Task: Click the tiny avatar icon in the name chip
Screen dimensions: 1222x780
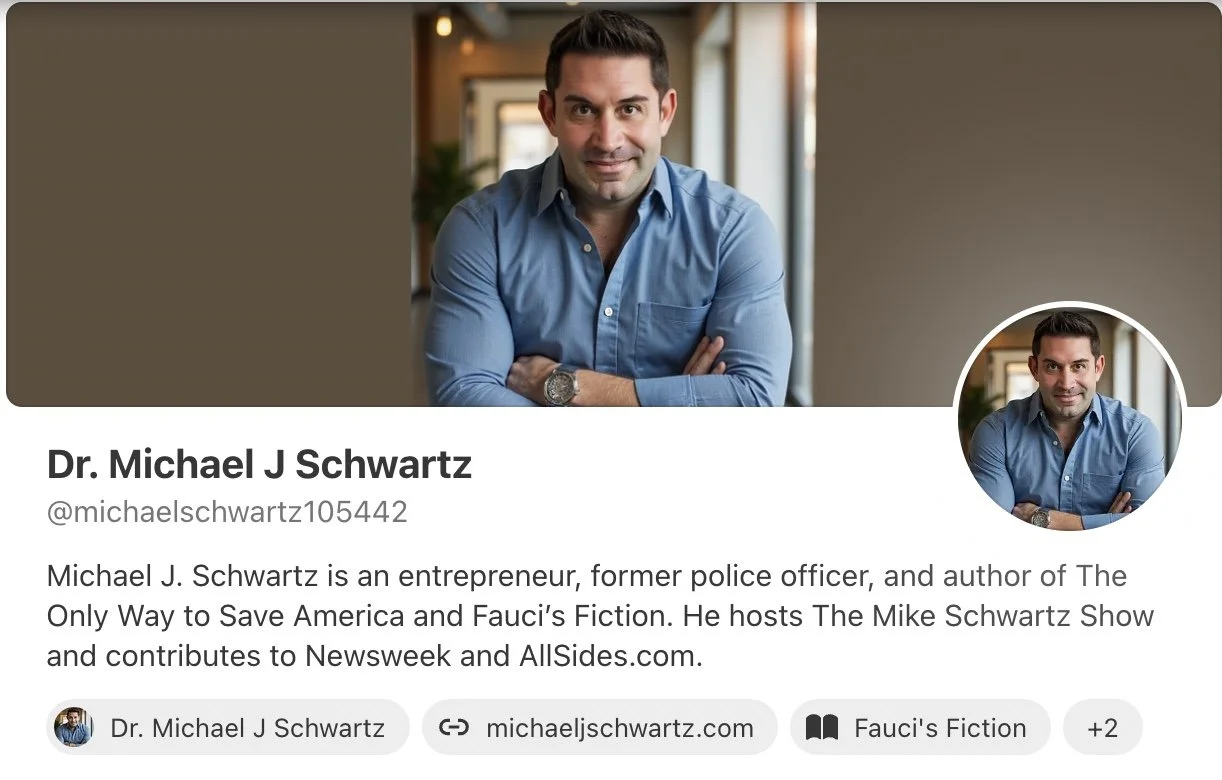Action: (74, 727)
